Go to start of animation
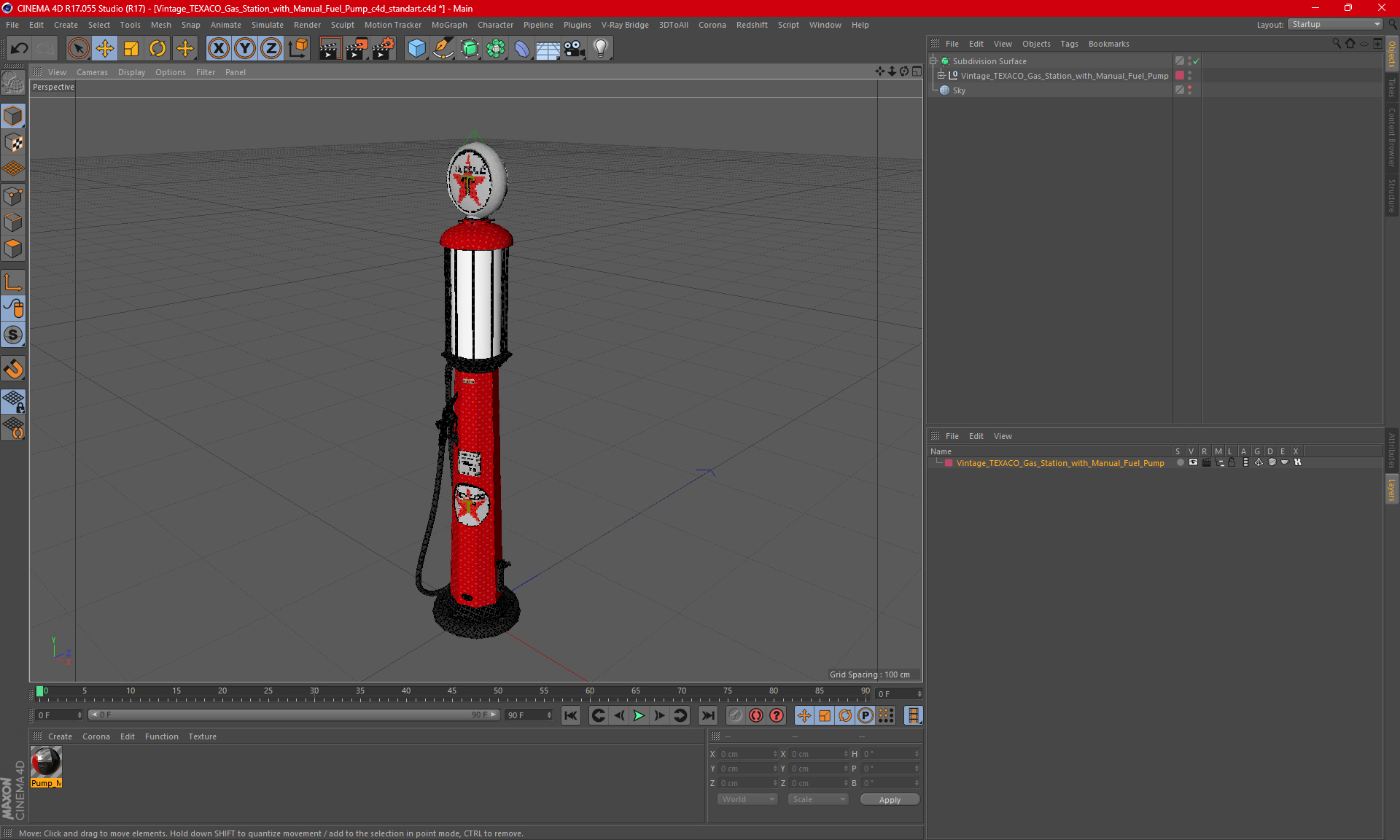This screenshot has height=840, width=1400. pos(571,715)
